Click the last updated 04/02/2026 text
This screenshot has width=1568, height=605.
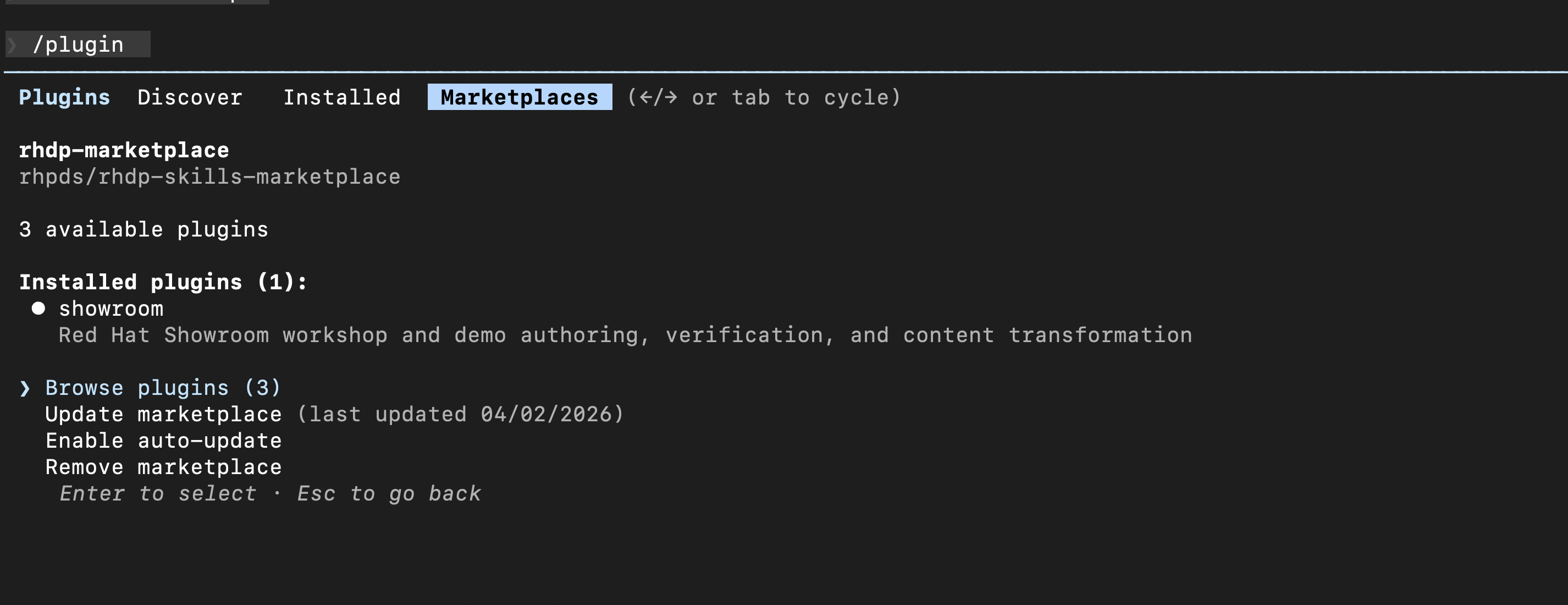click(x=461, y=415)
